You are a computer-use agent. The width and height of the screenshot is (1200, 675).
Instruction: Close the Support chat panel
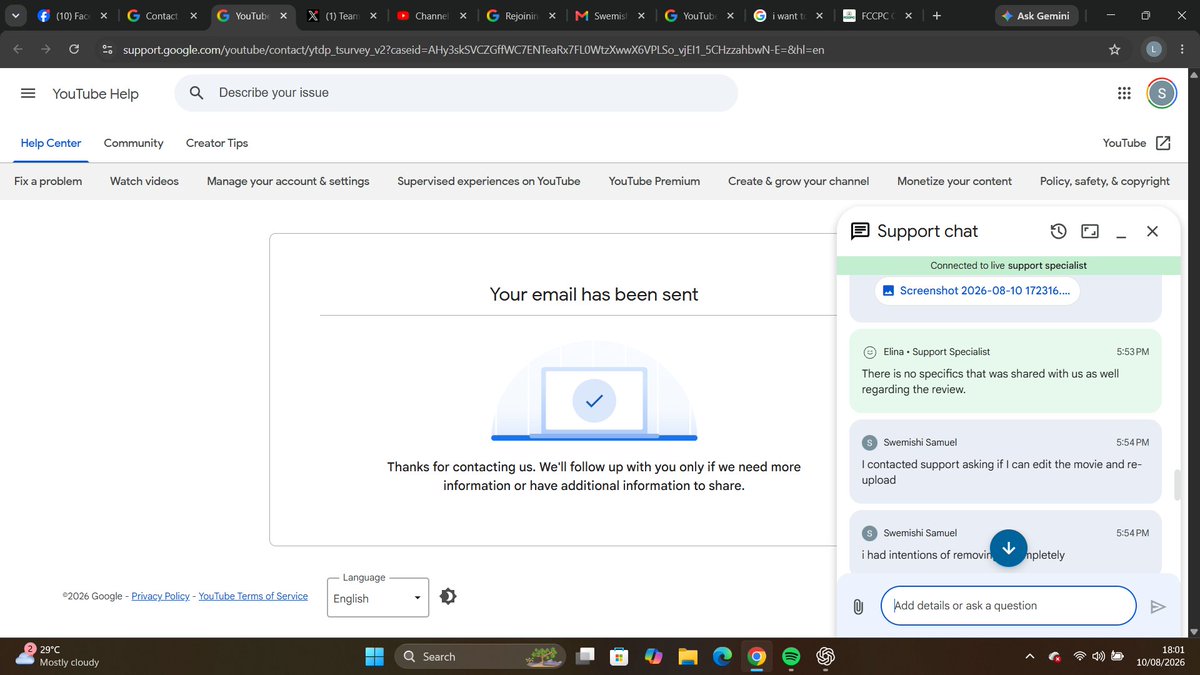pyautogui.click(x=1152, y=231)
